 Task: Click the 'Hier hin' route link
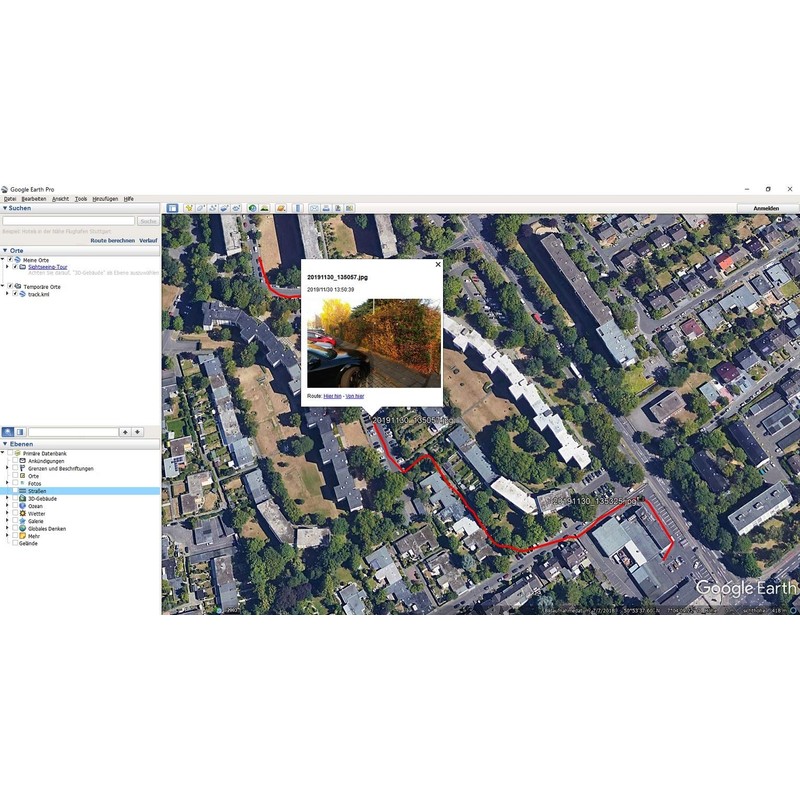click(332, 397)
